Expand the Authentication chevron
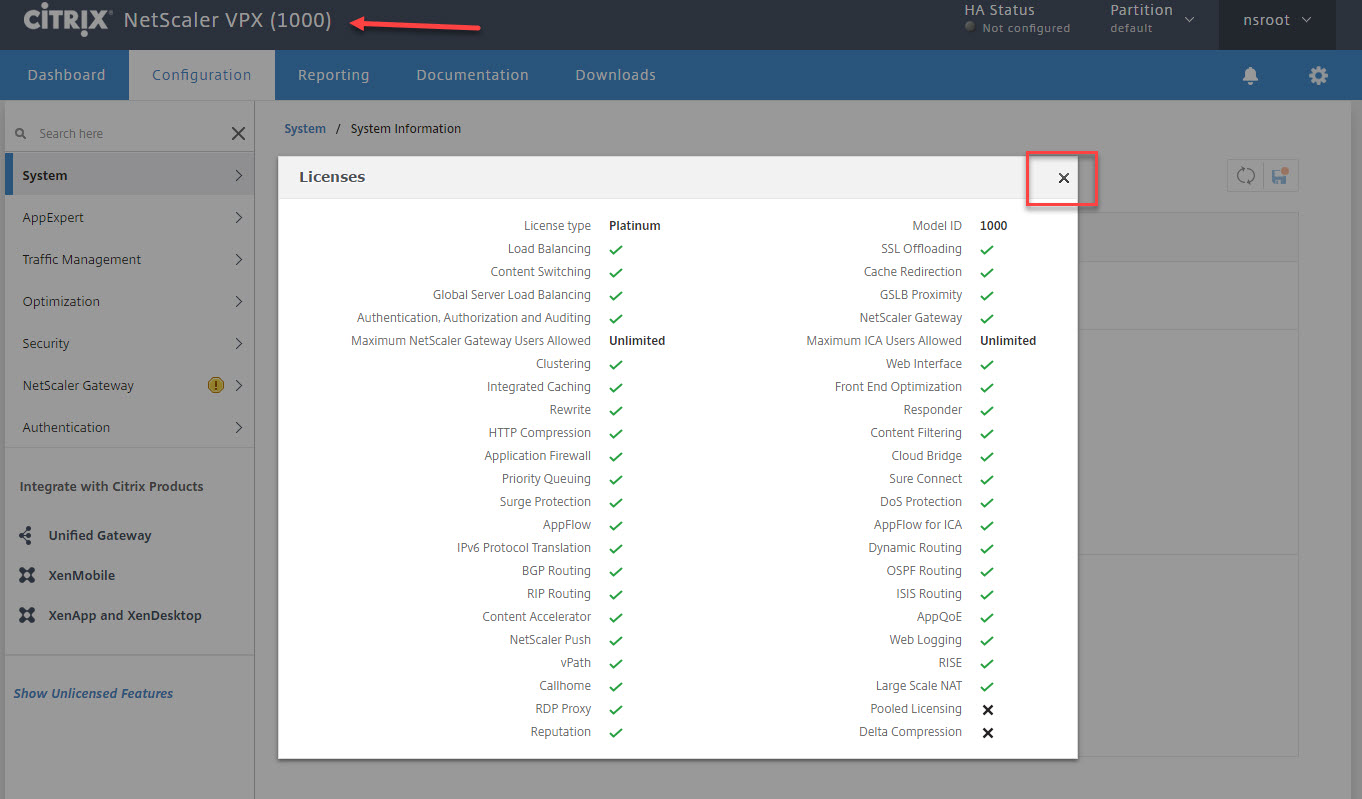 click(238, 427)
